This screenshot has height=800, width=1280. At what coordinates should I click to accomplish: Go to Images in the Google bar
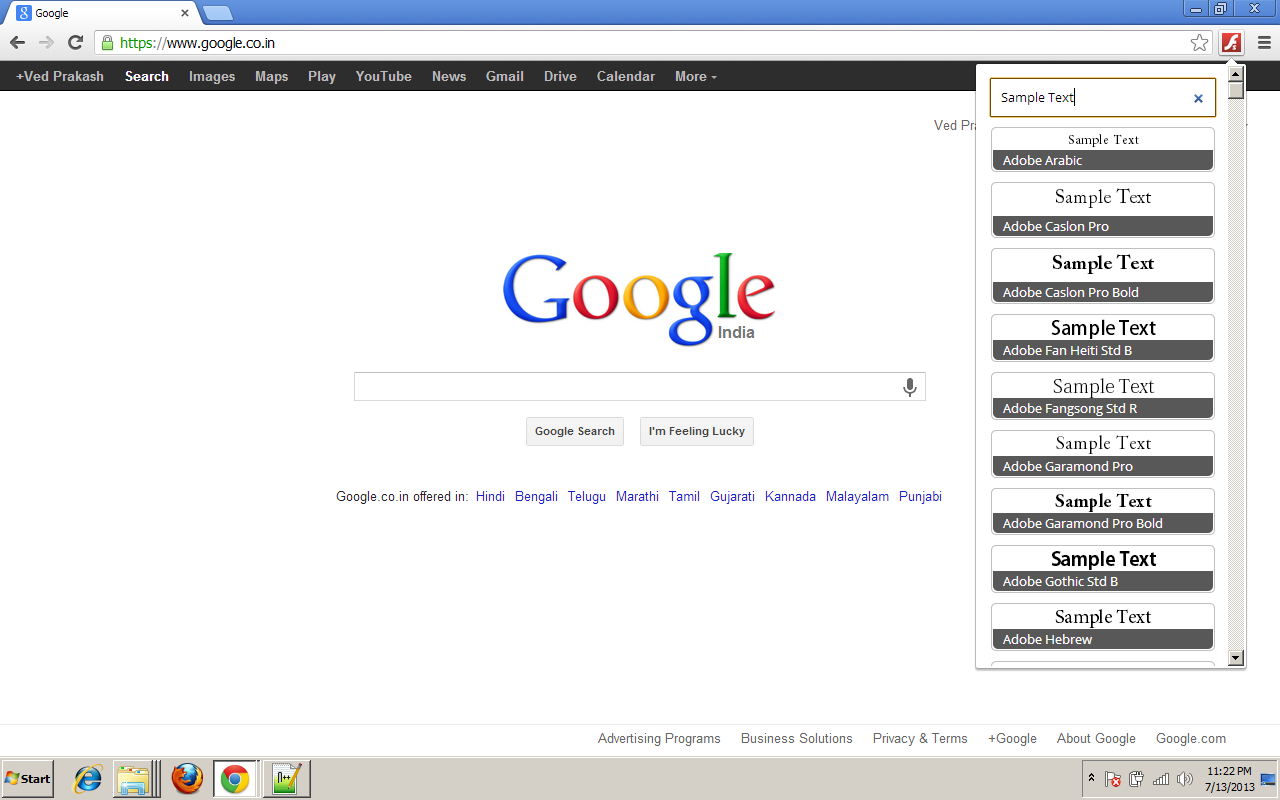[212, 76]
